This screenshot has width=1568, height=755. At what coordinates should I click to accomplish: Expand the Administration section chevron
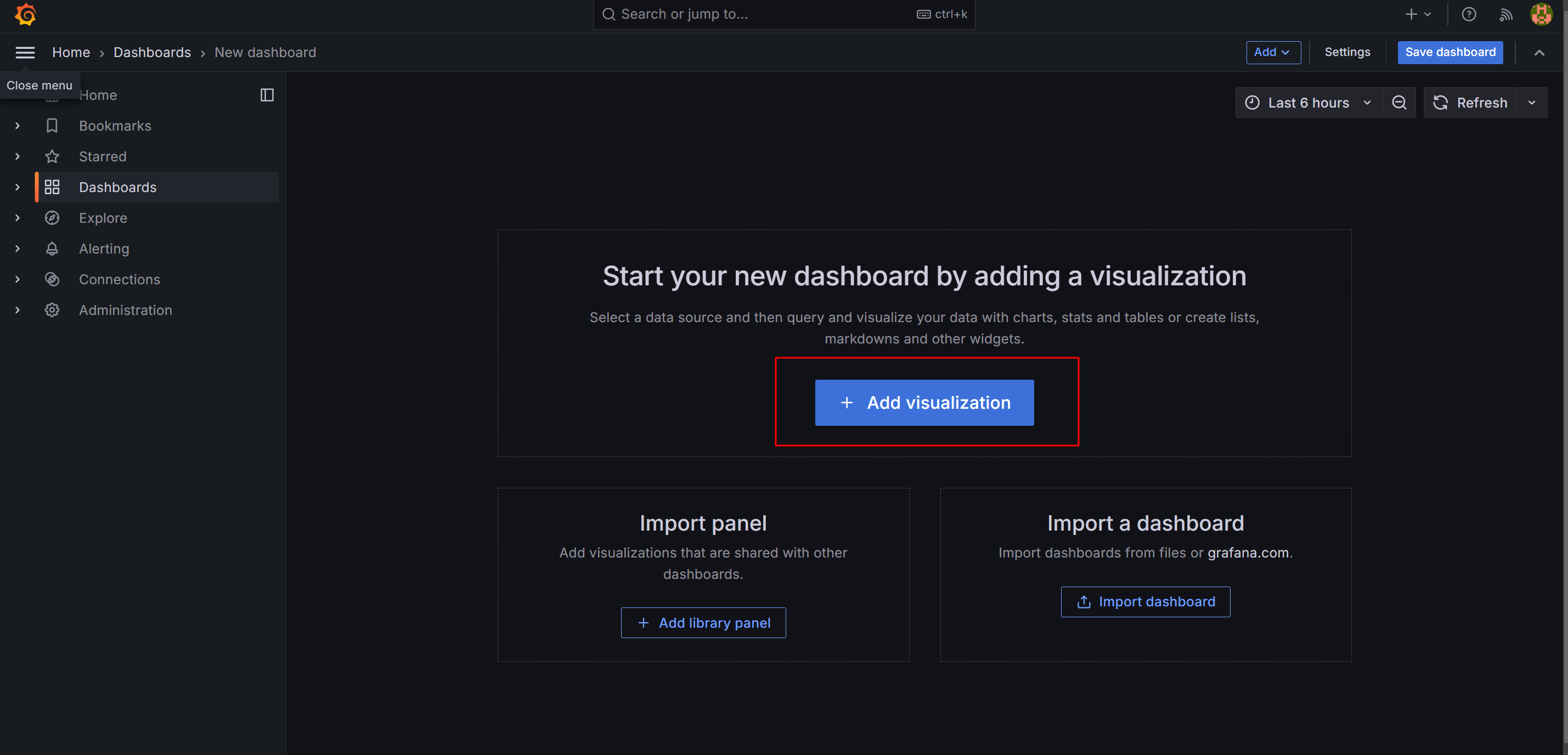click(18, 310)
